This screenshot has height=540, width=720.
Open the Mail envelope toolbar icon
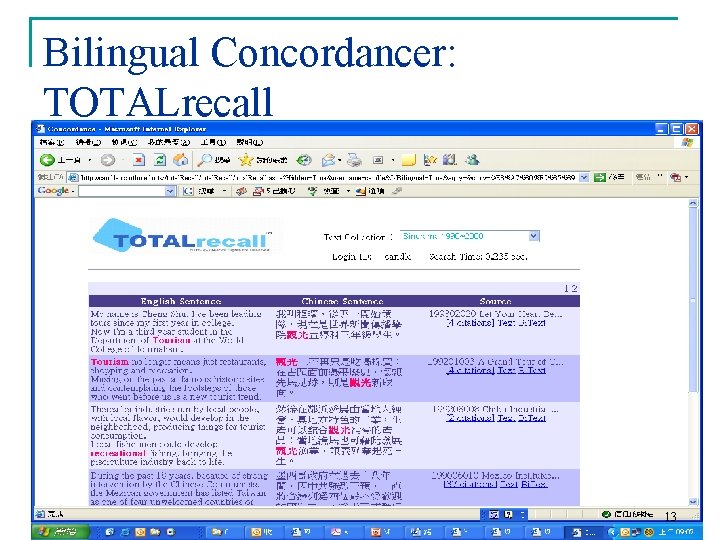328,160
